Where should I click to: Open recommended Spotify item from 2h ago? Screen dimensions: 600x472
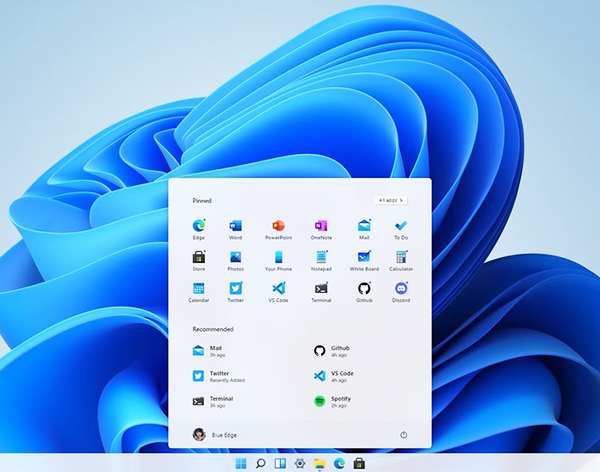pyautogui.click(x=332, y=402)
